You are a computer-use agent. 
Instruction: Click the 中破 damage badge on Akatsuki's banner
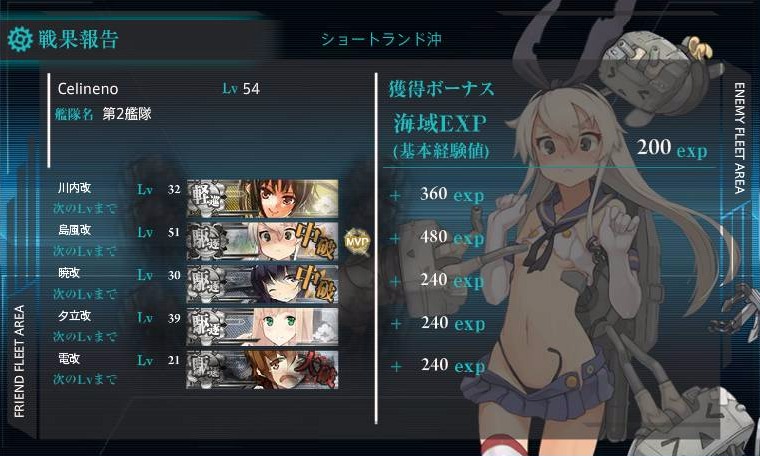click(x=316, y=283)
